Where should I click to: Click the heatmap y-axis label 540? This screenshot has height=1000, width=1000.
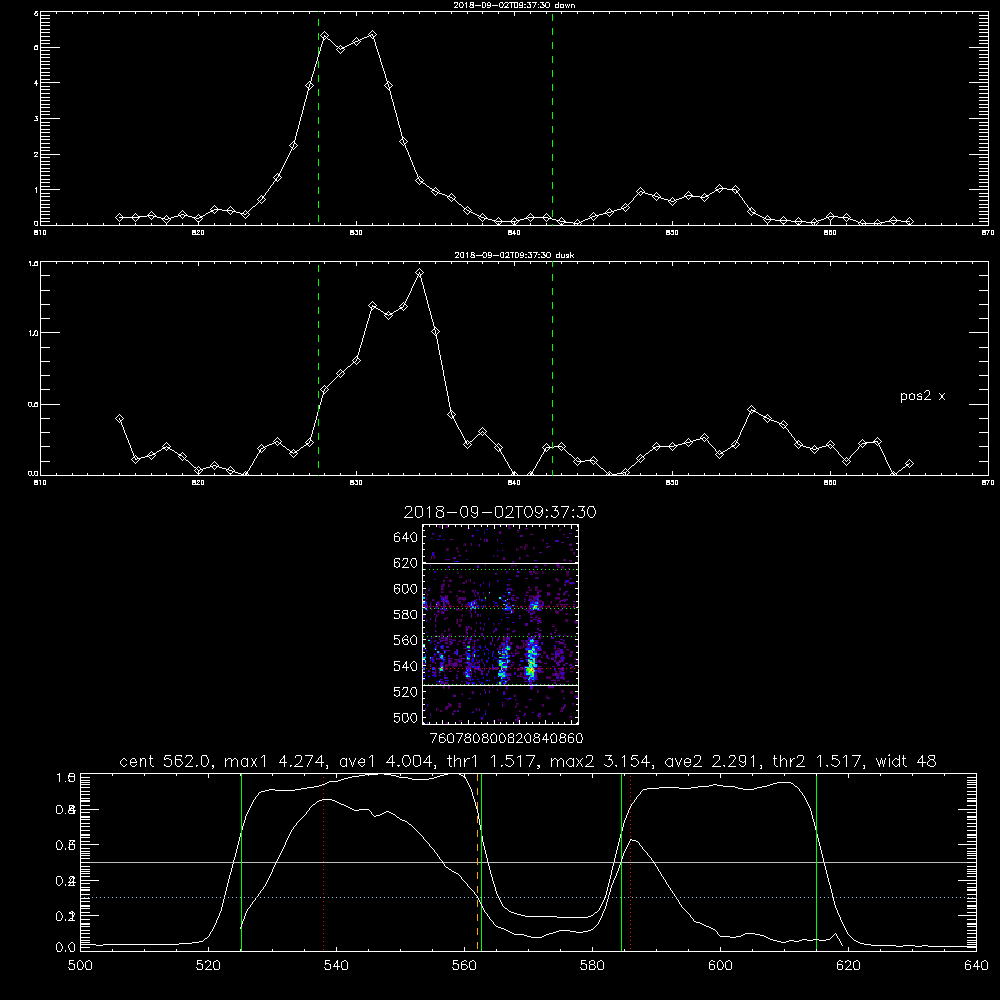[x=405, y=666]
